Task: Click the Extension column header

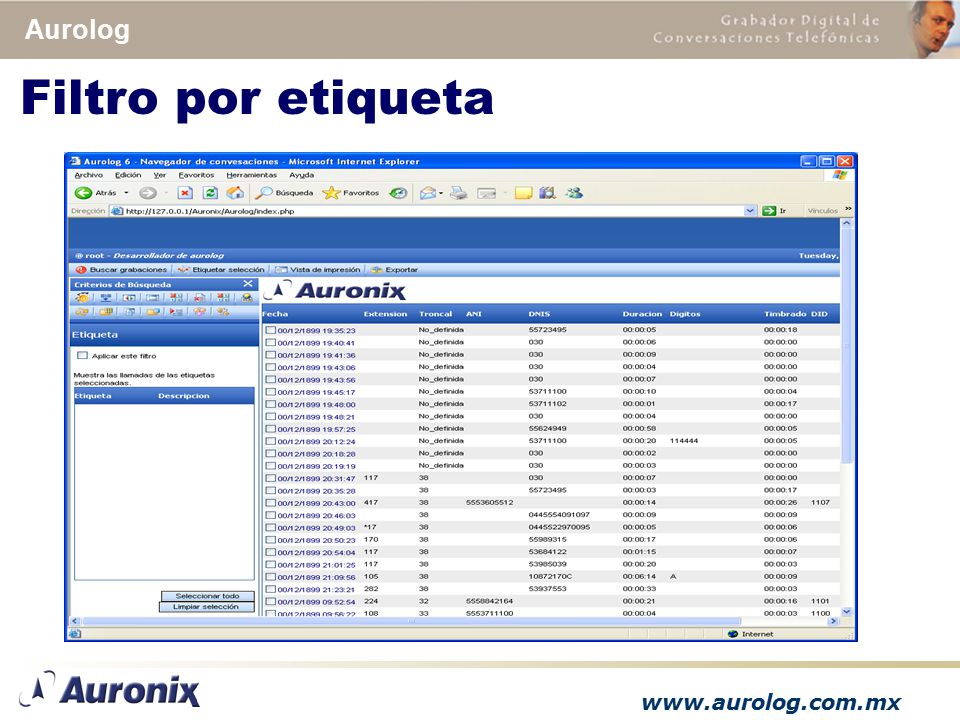Action: pyautogui.click(x=385, y=313)
